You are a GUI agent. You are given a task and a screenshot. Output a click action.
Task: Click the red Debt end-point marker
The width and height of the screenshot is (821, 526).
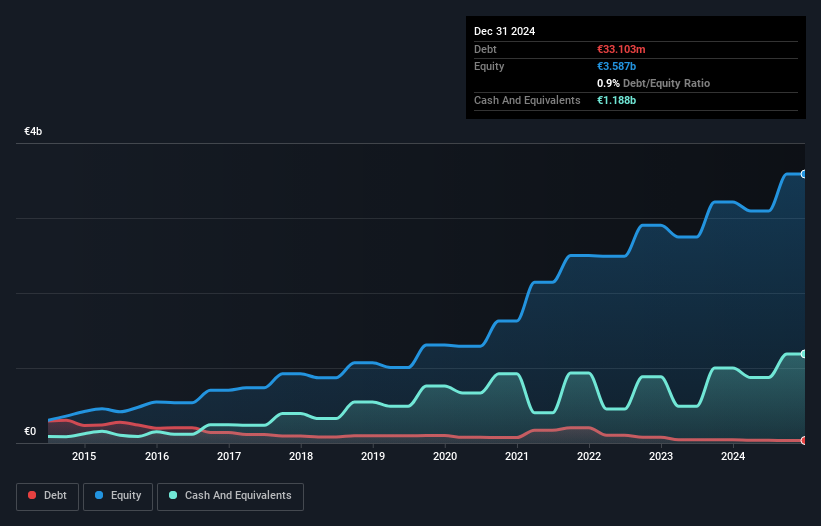(x=804, y=441)
